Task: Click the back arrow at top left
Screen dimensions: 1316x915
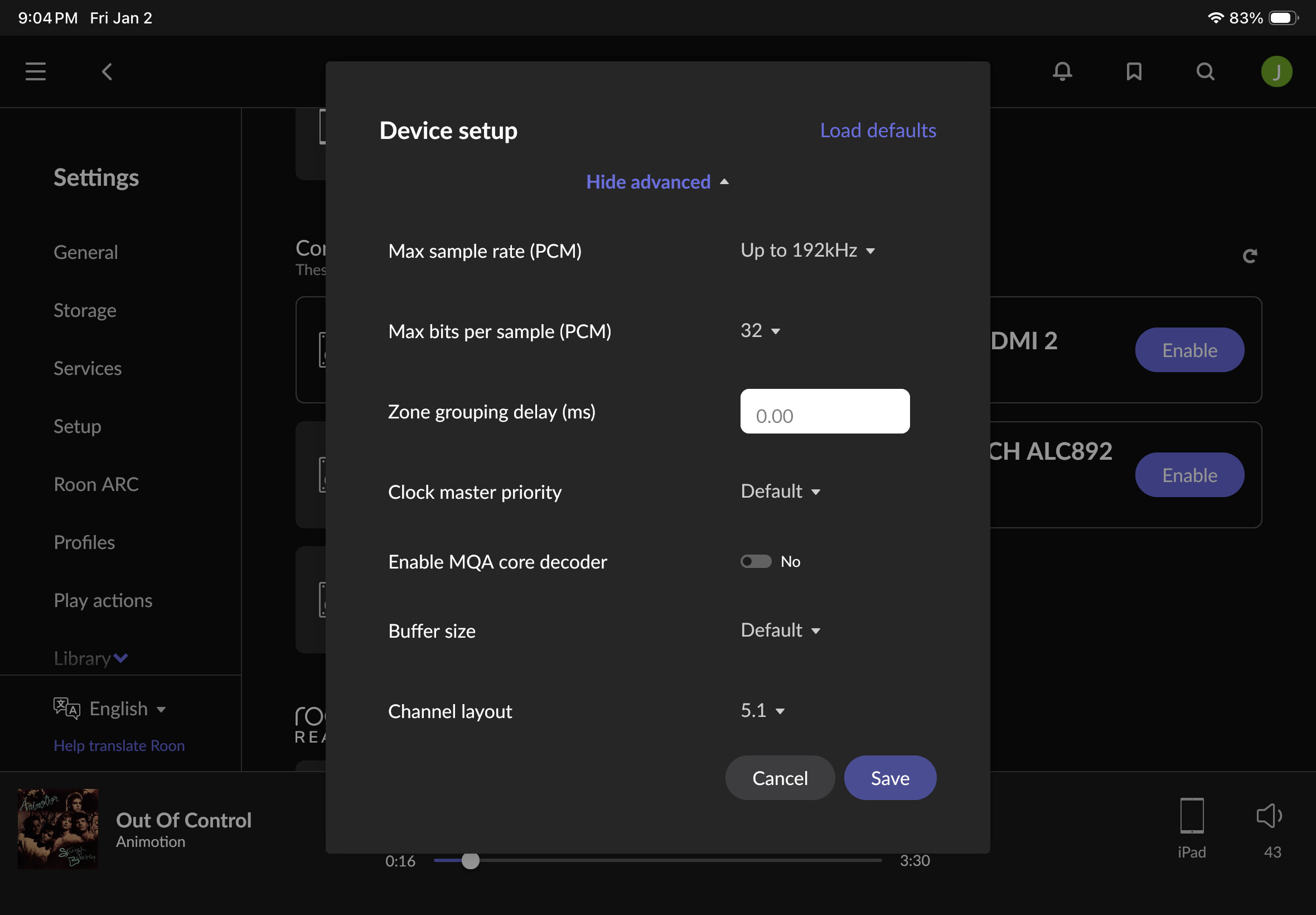Action: coord(107,71)
